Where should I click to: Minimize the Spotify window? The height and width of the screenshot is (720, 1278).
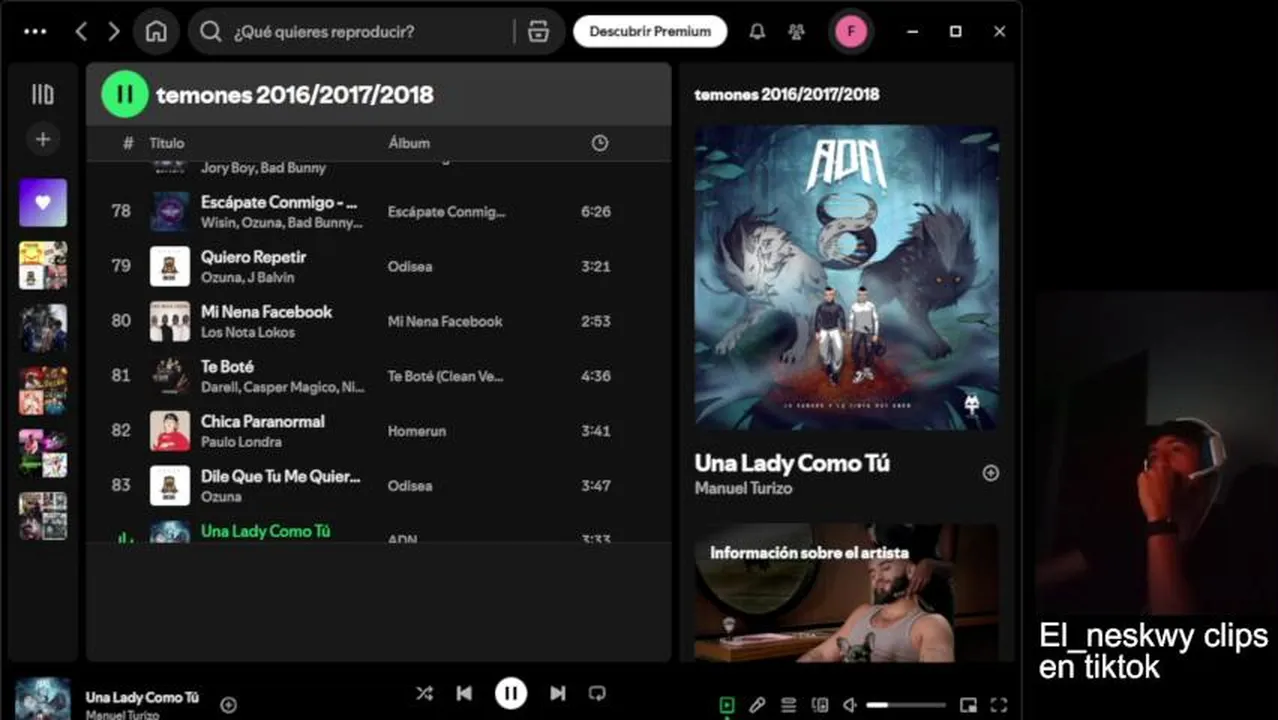pos(912,31)
